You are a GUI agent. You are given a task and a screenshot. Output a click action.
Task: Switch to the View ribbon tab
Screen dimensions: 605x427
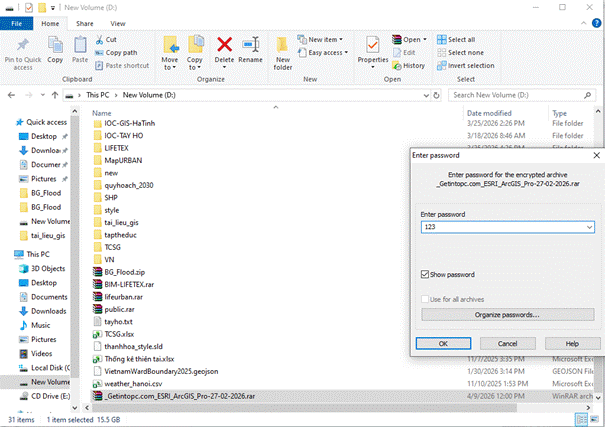tap(118, 22)
